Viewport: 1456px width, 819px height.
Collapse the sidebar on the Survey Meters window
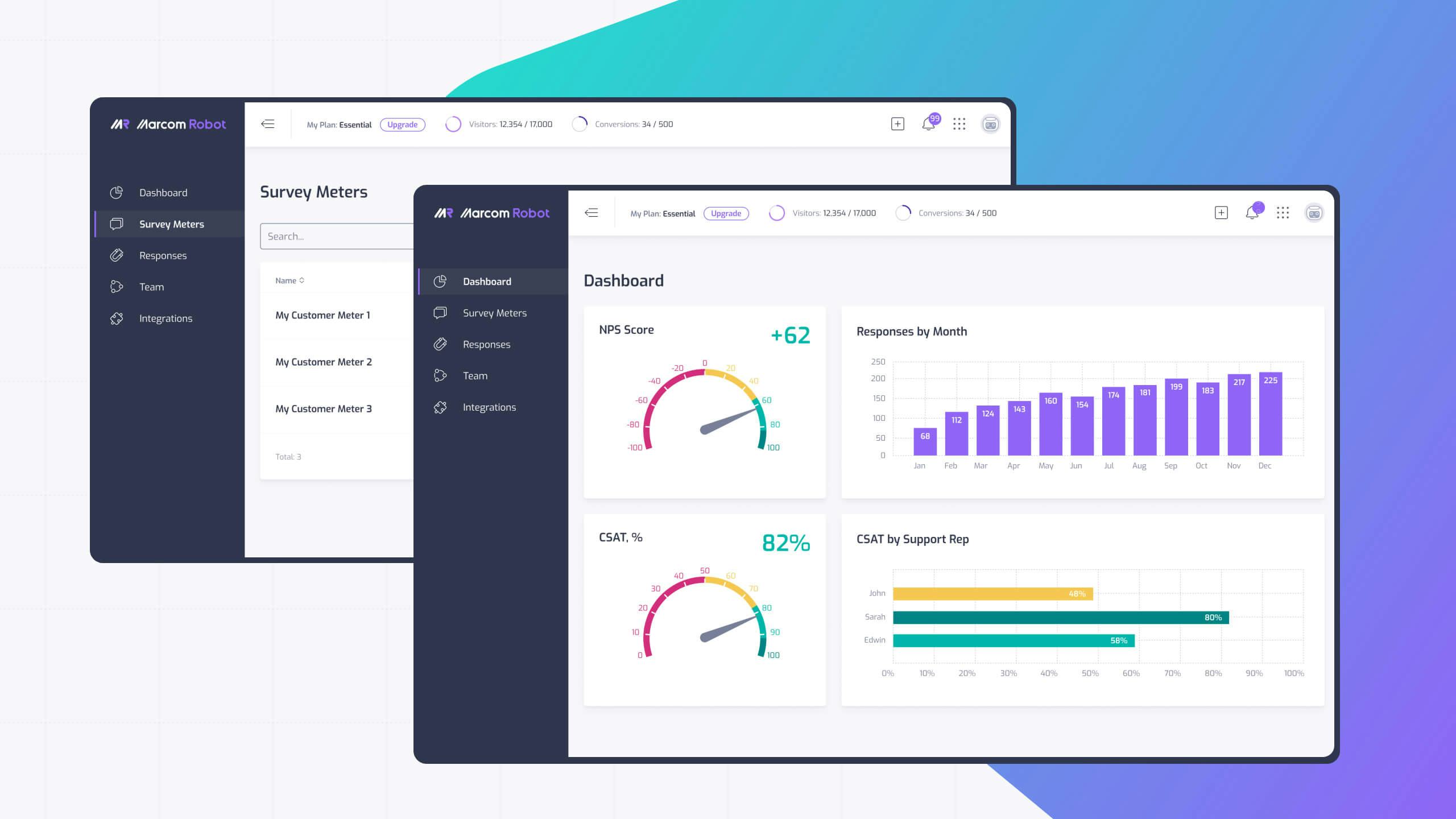click(267, 123)
